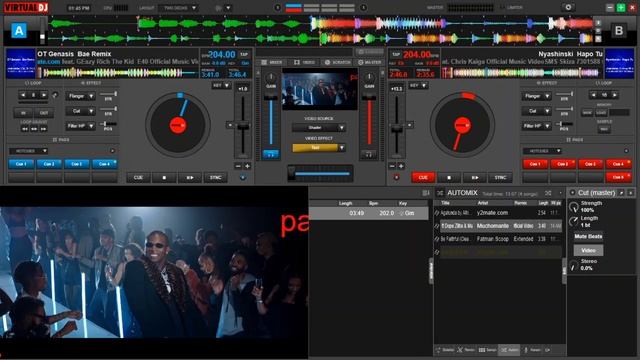640x360 pixels.
Task: Toggle Cut (master) effect power icon
Action: 572,193
